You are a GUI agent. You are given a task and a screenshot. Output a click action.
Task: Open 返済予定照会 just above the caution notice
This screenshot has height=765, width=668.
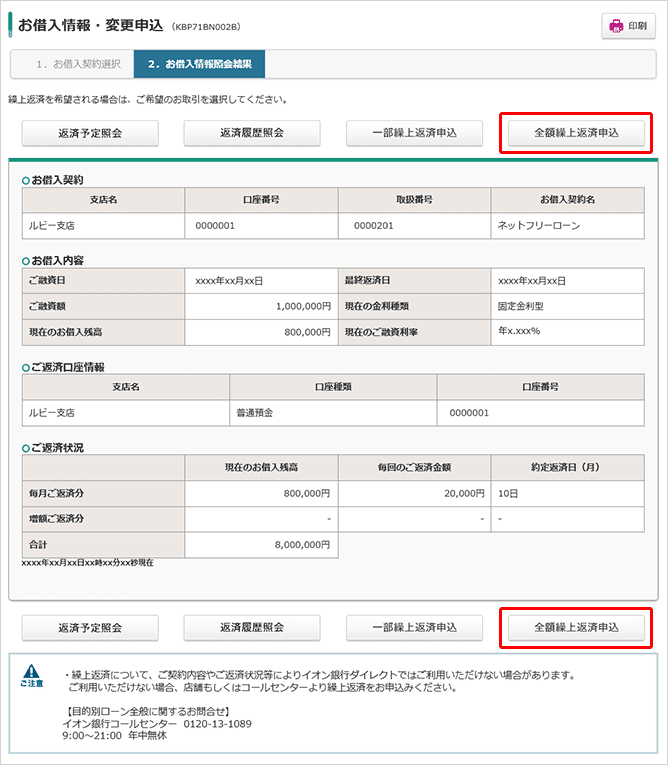tap(90, 627)
